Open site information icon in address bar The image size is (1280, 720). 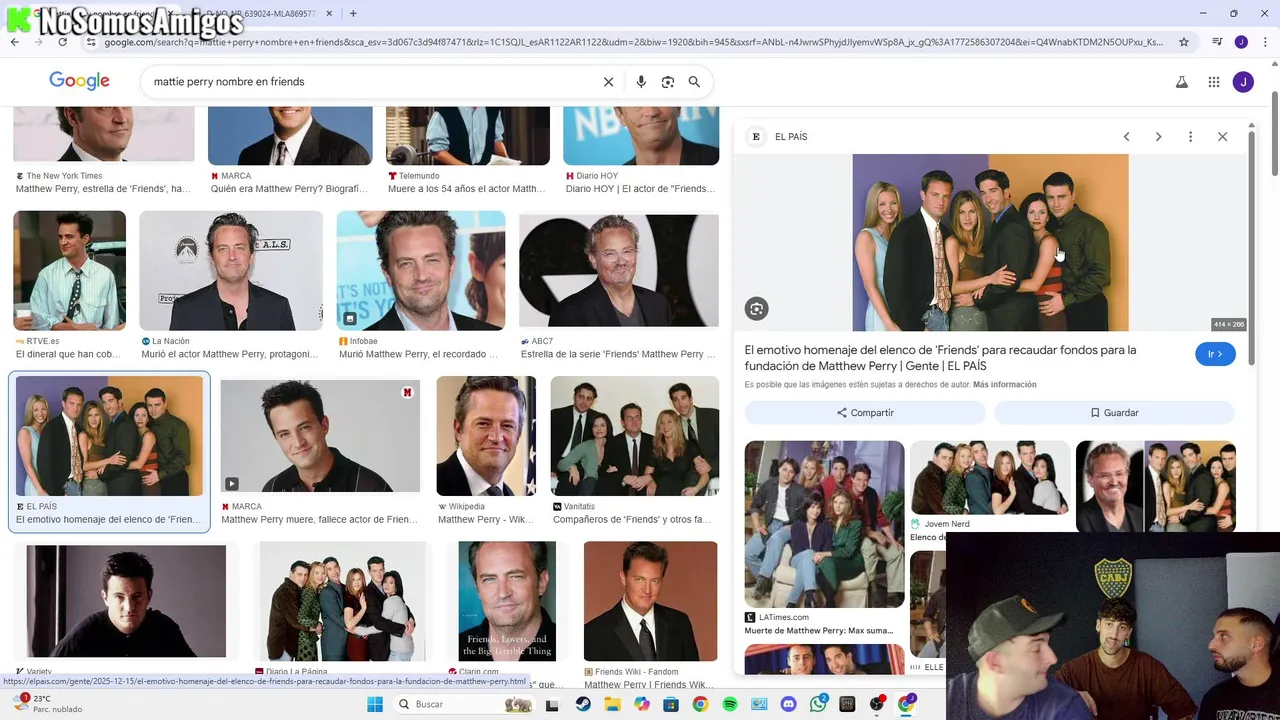point(91,42)
